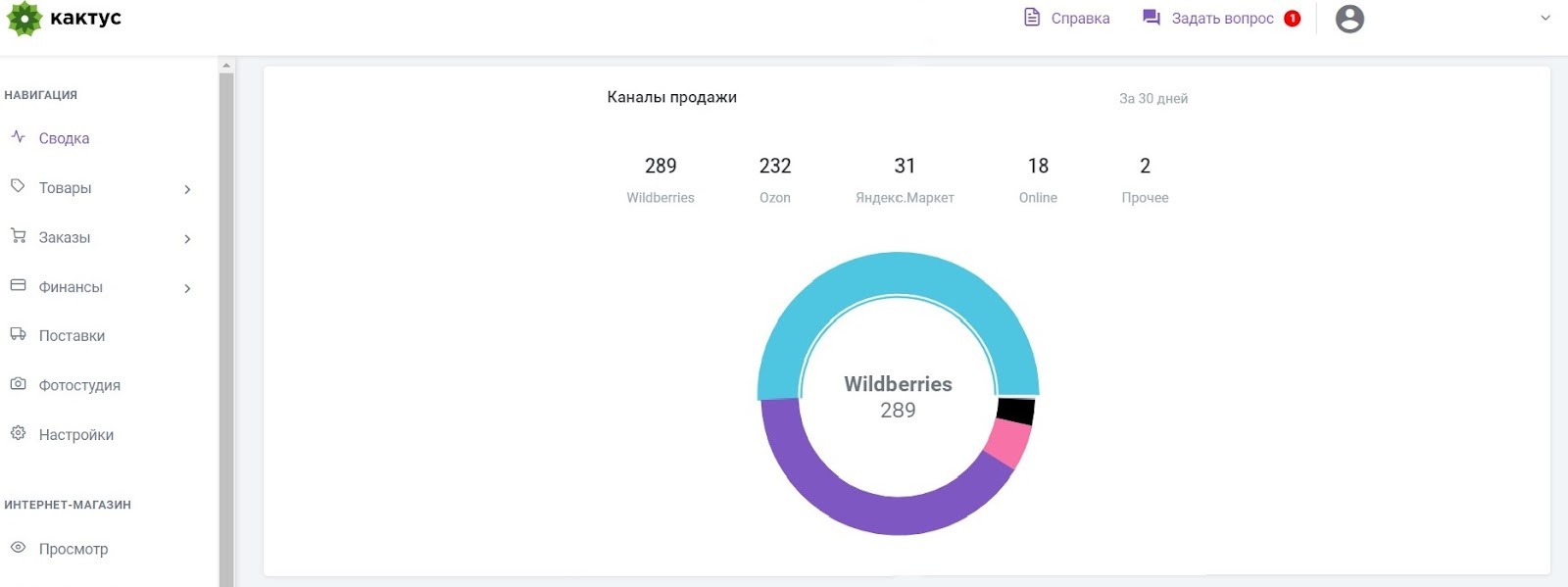Click the Просмотр eye icon
Image resolution: width=1568 pixels, height=587 pixels.
coord(18,548)
